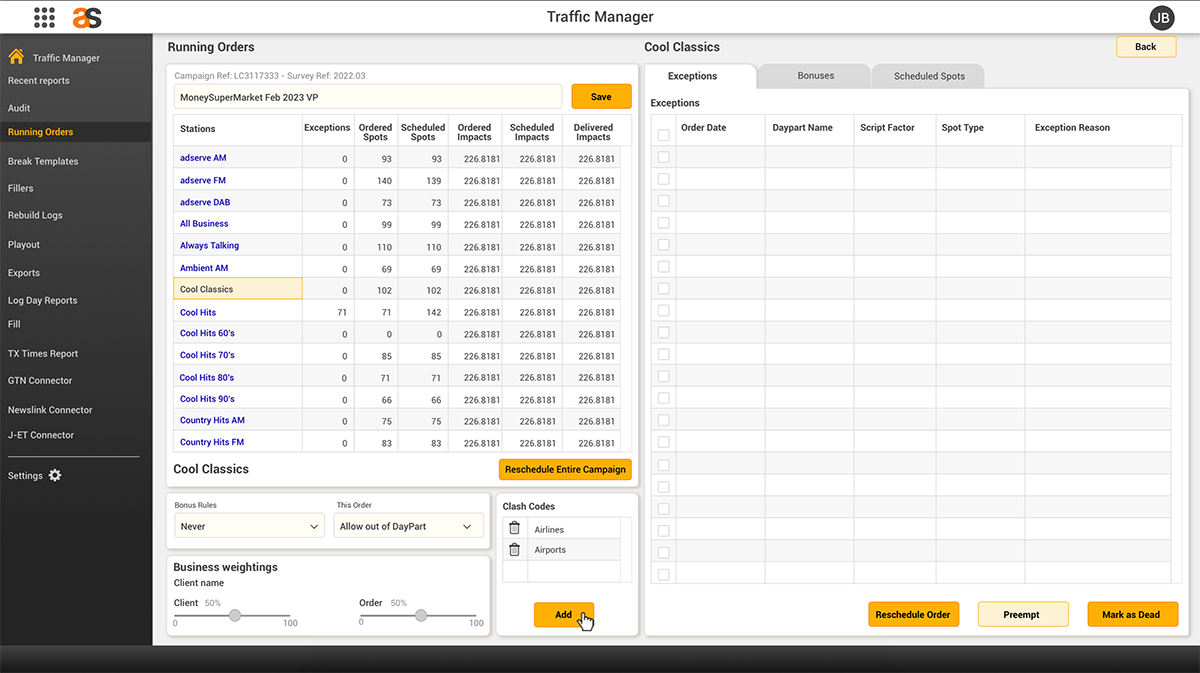Open the apps grid launcher icon
The width and height of the screenshot is (1200, 673).
click(44, 17)
